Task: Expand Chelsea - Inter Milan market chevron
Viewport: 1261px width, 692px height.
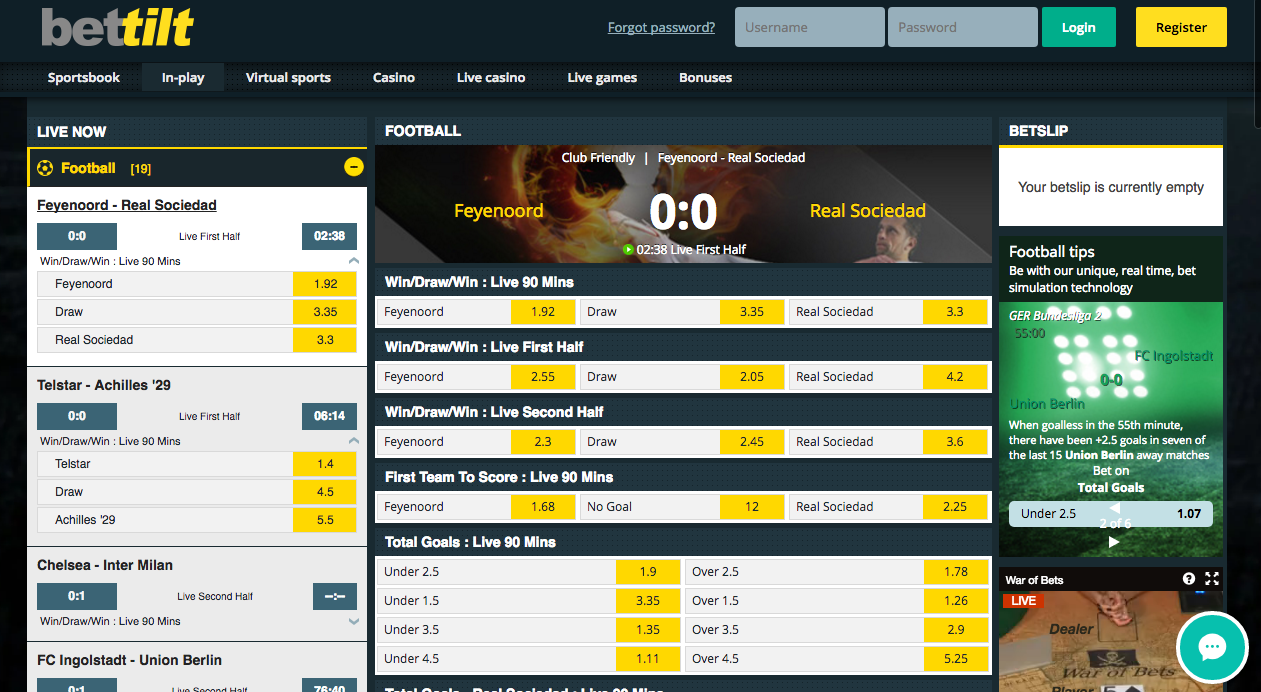Action: pos(353,621)
